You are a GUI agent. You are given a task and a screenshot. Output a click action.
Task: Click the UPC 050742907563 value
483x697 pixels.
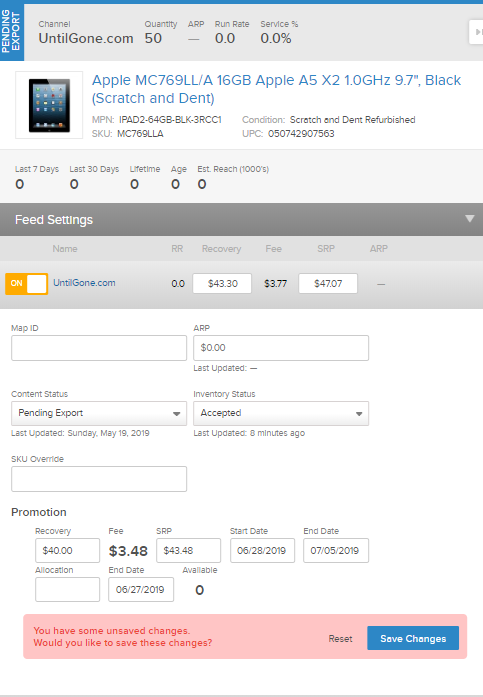tap(301, 134)
